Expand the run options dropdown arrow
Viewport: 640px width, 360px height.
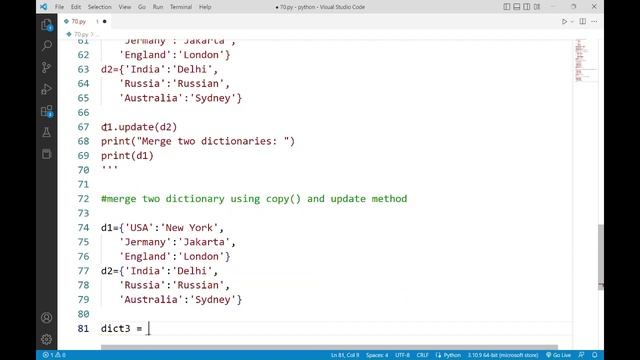click(572, 22)
